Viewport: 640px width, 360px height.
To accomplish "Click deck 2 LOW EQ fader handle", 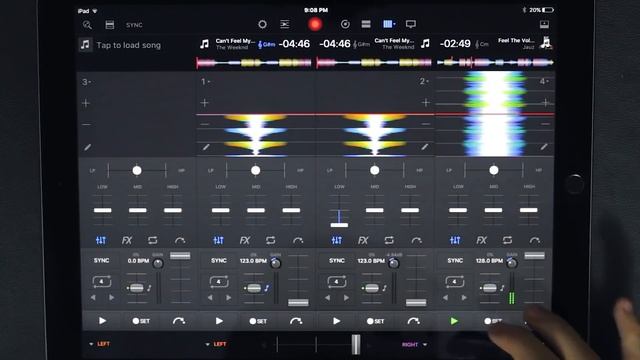I will (339, 225).
